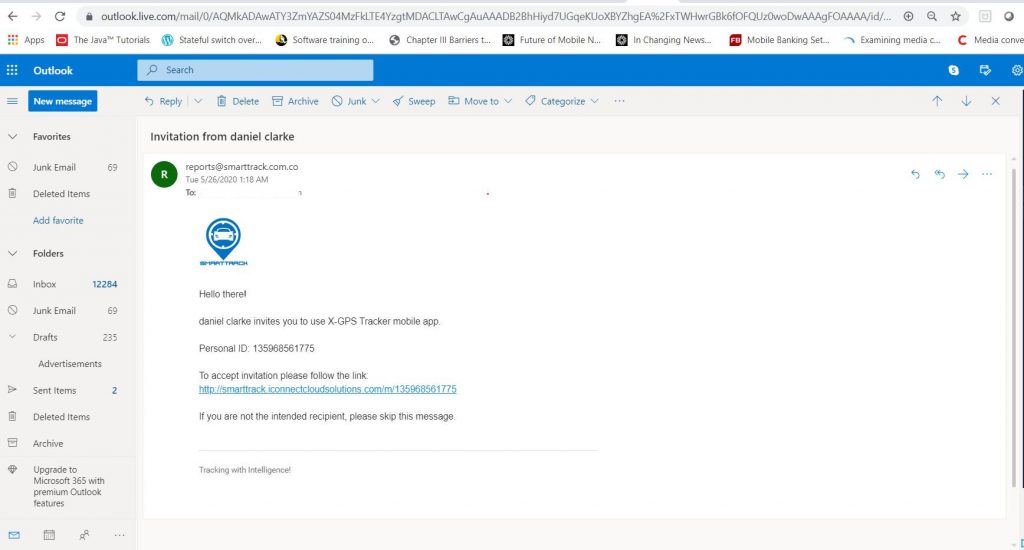
Task: Go to previous message up arrow
Action: pos(937,101)
